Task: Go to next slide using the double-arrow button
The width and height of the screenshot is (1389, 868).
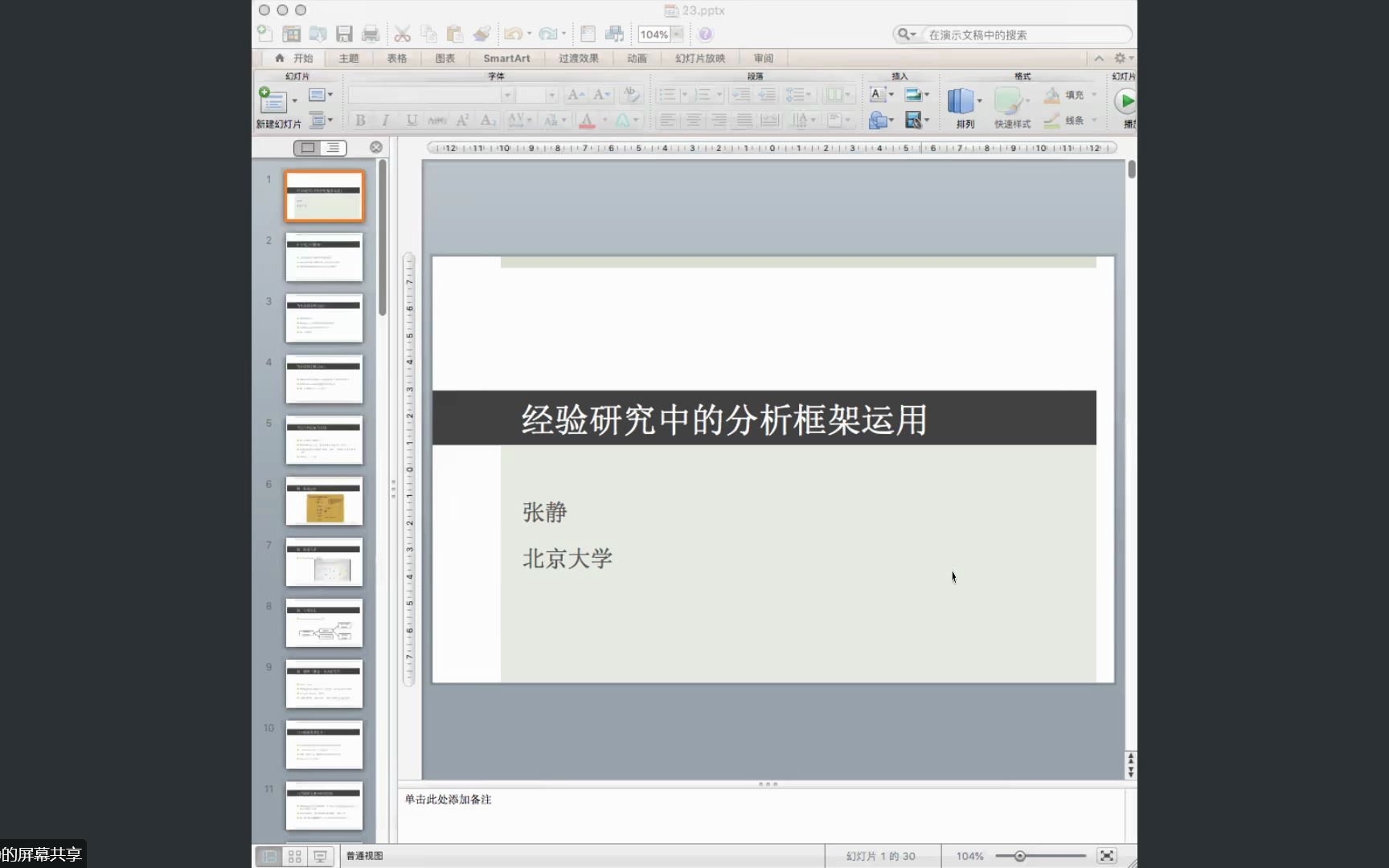Action: 1131,773
